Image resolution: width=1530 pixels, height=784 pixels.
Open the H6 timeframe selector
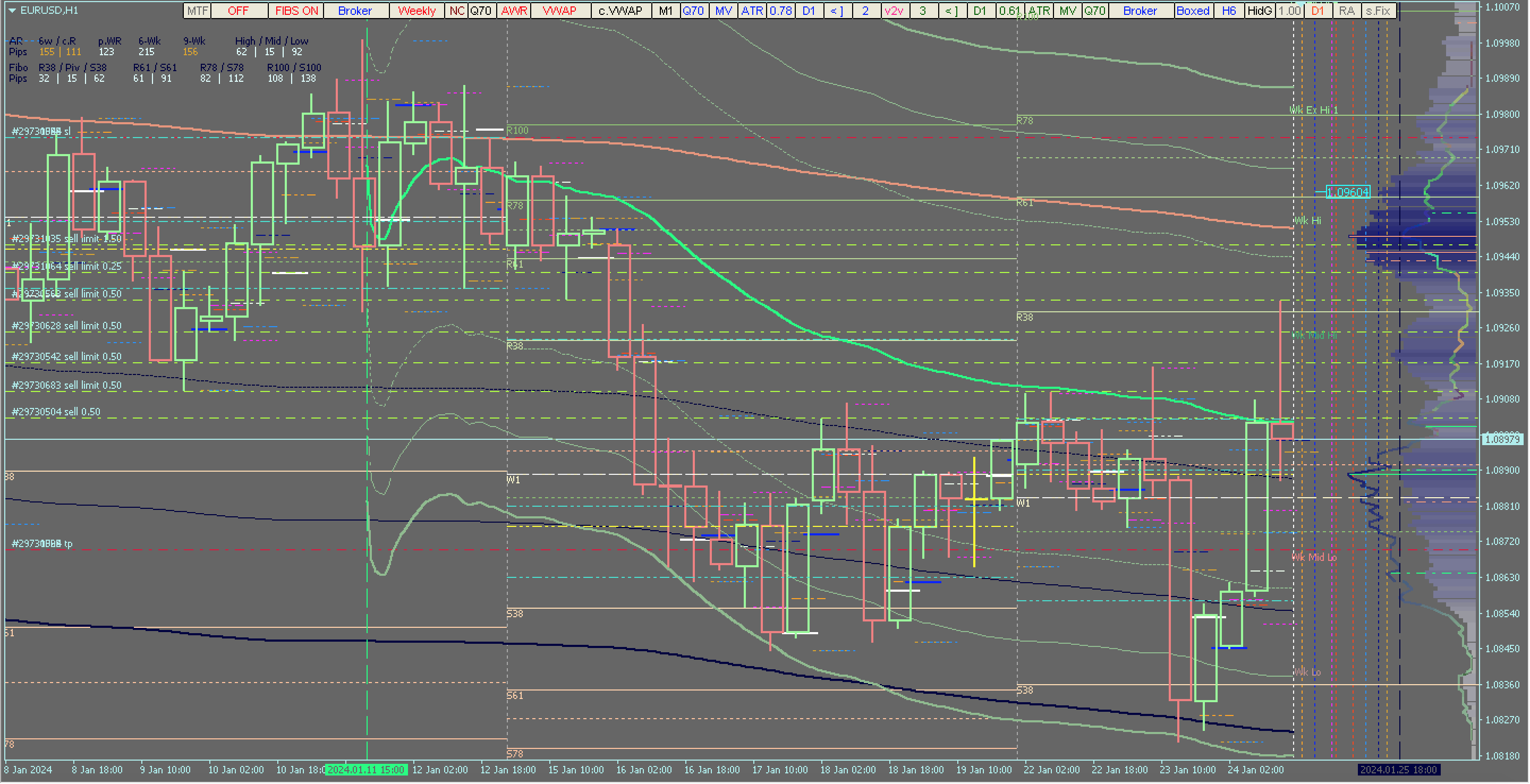tap(1229, 11)
